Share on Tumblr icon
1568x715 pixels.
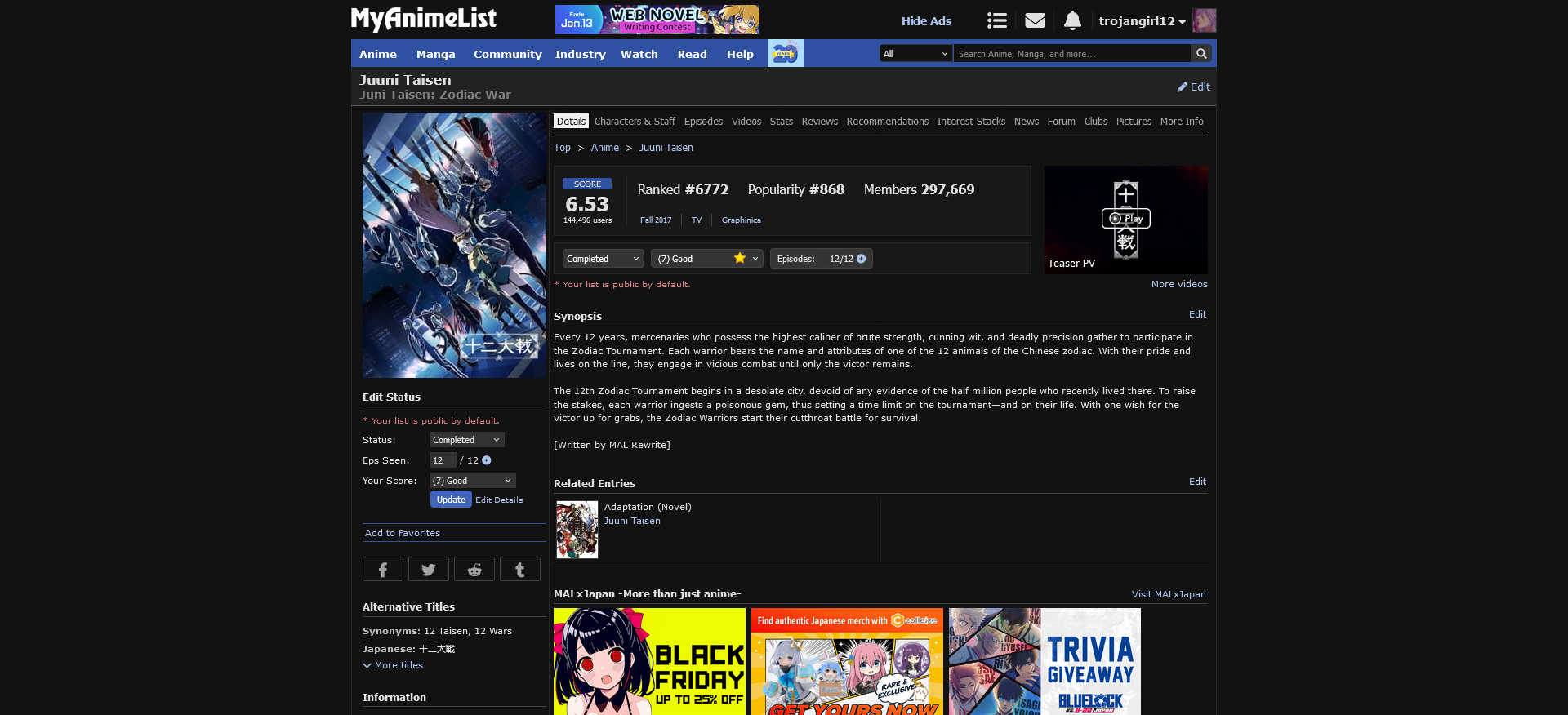click(519, 570)
